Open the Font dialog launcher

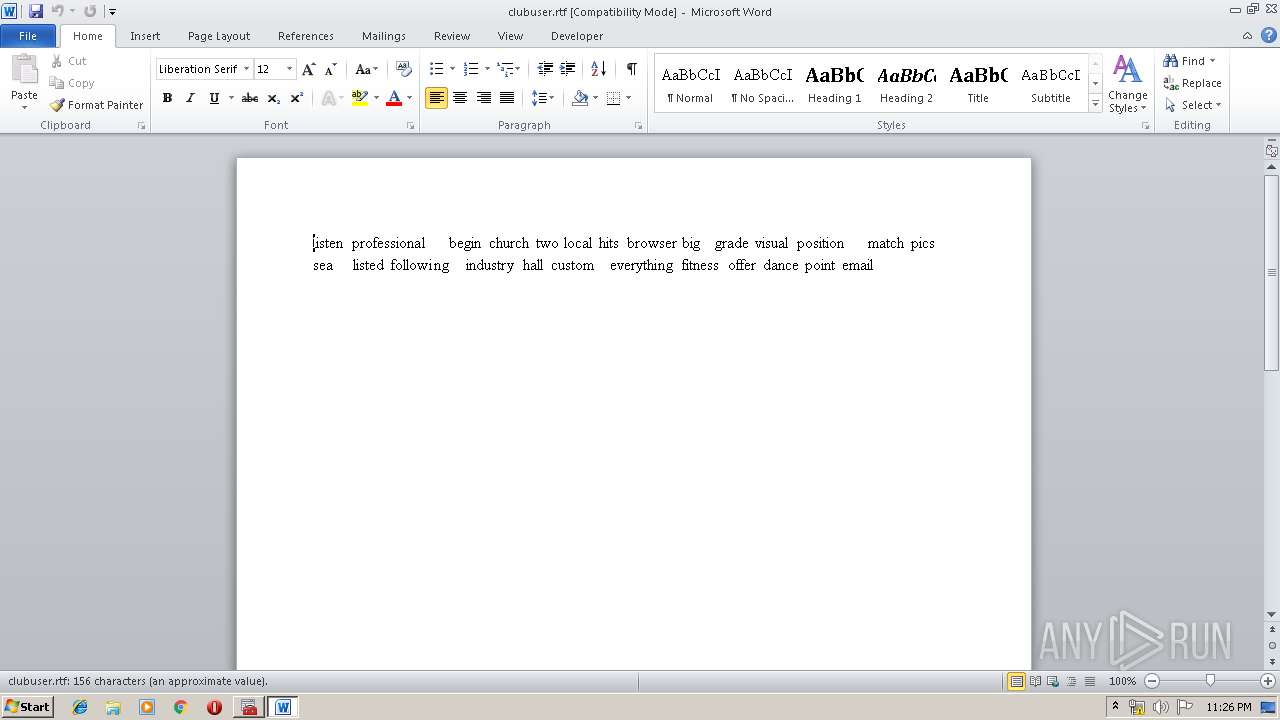[410, 126]
